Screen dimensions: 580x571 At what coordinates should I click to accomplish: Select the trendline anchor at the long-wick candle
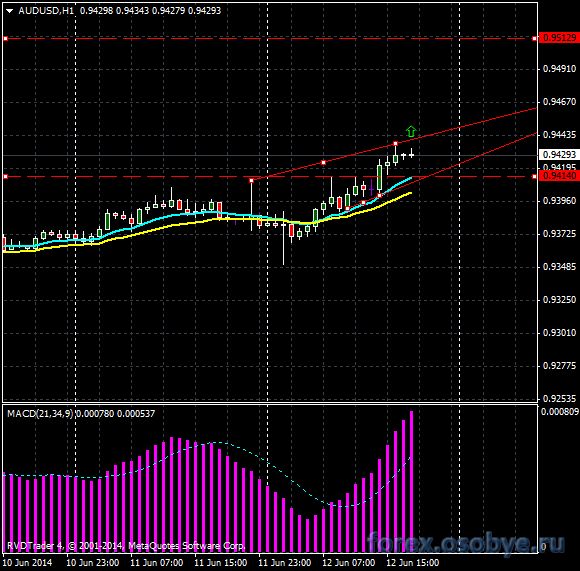(x=252, y=180)
